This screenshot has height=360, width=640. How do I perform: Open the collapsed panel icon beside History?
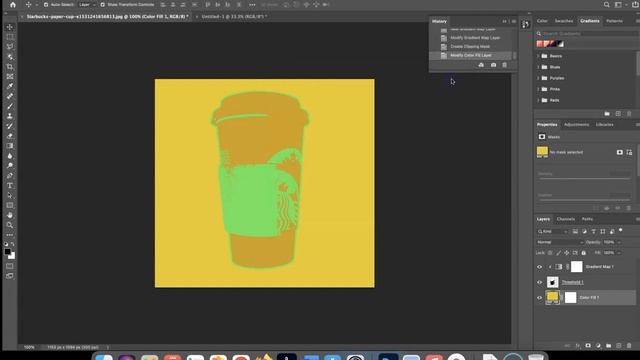coord(525,24)
